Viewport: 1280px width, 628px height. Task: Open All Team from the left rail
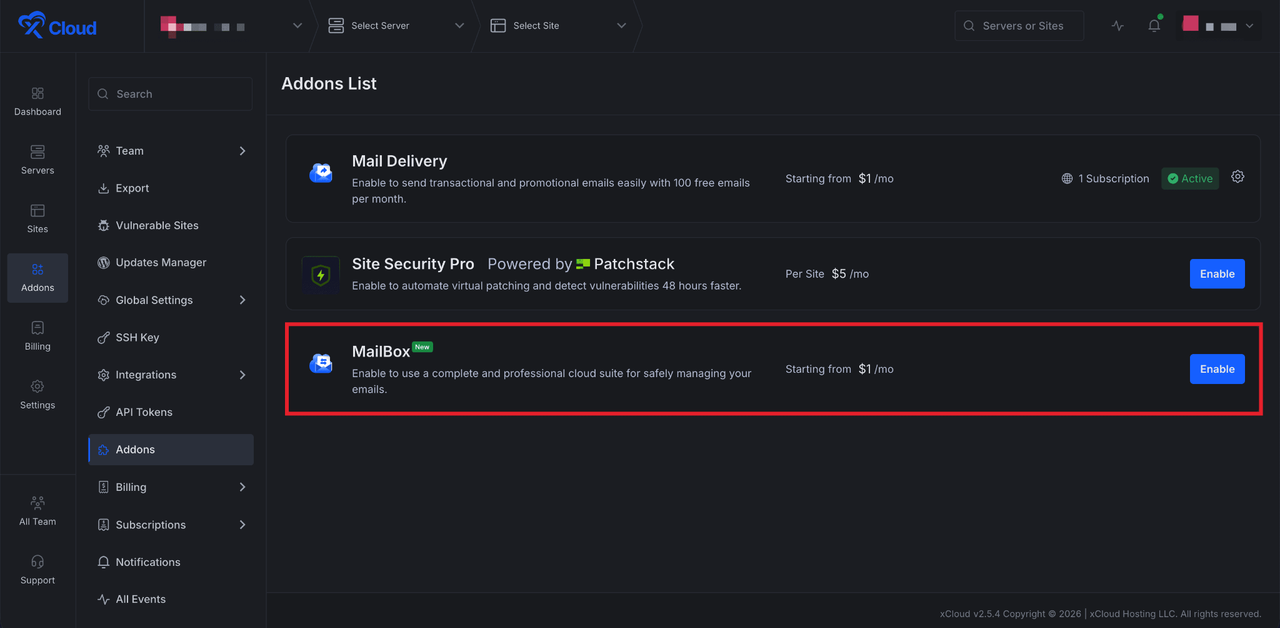point(37,511)
